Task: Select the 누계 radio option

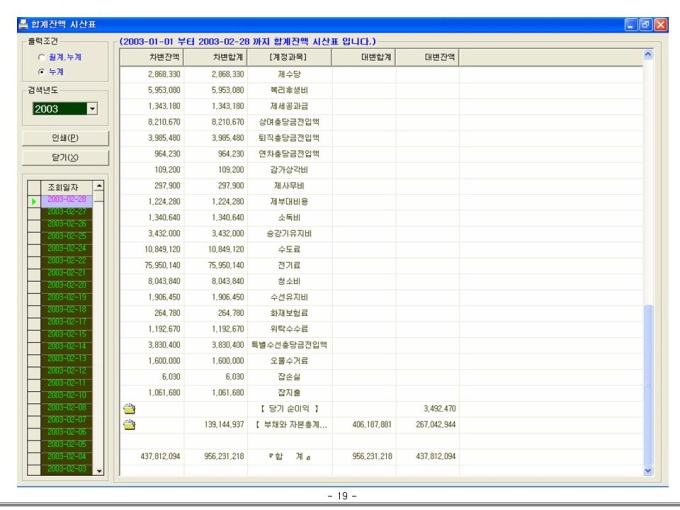Action: (x=41, y=72)
